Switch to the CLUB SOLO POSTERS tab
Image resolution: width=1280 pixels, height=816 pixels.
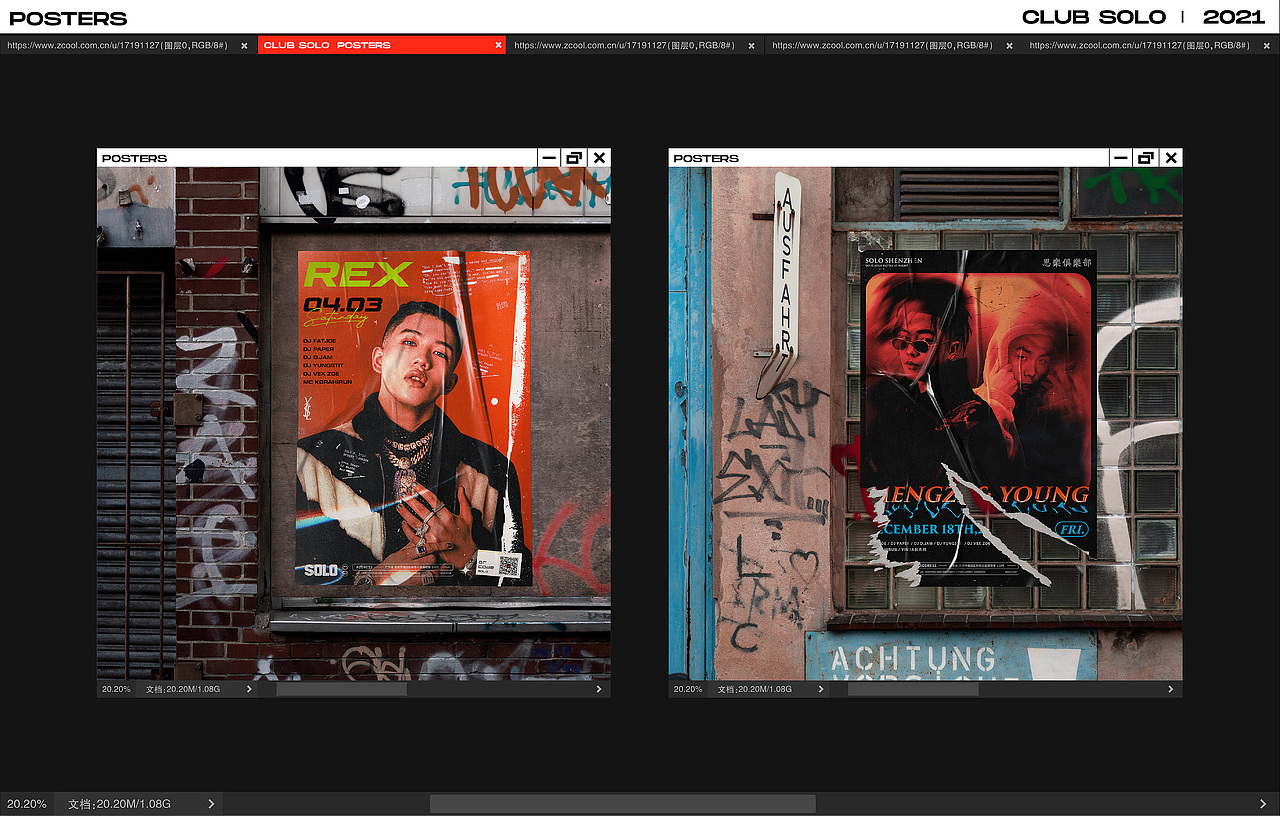(381, 45)
